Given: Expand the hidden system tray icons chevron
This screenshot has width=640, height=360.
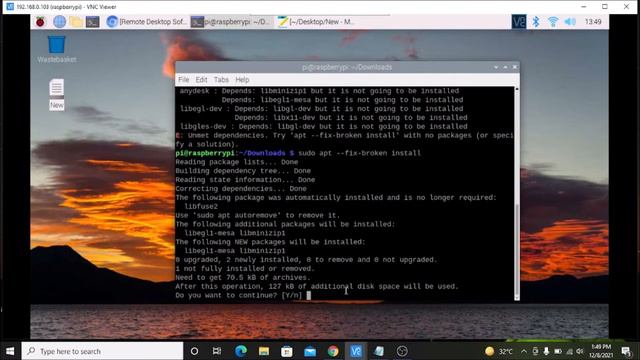Looking at the screenshot, I should [524, 351].
